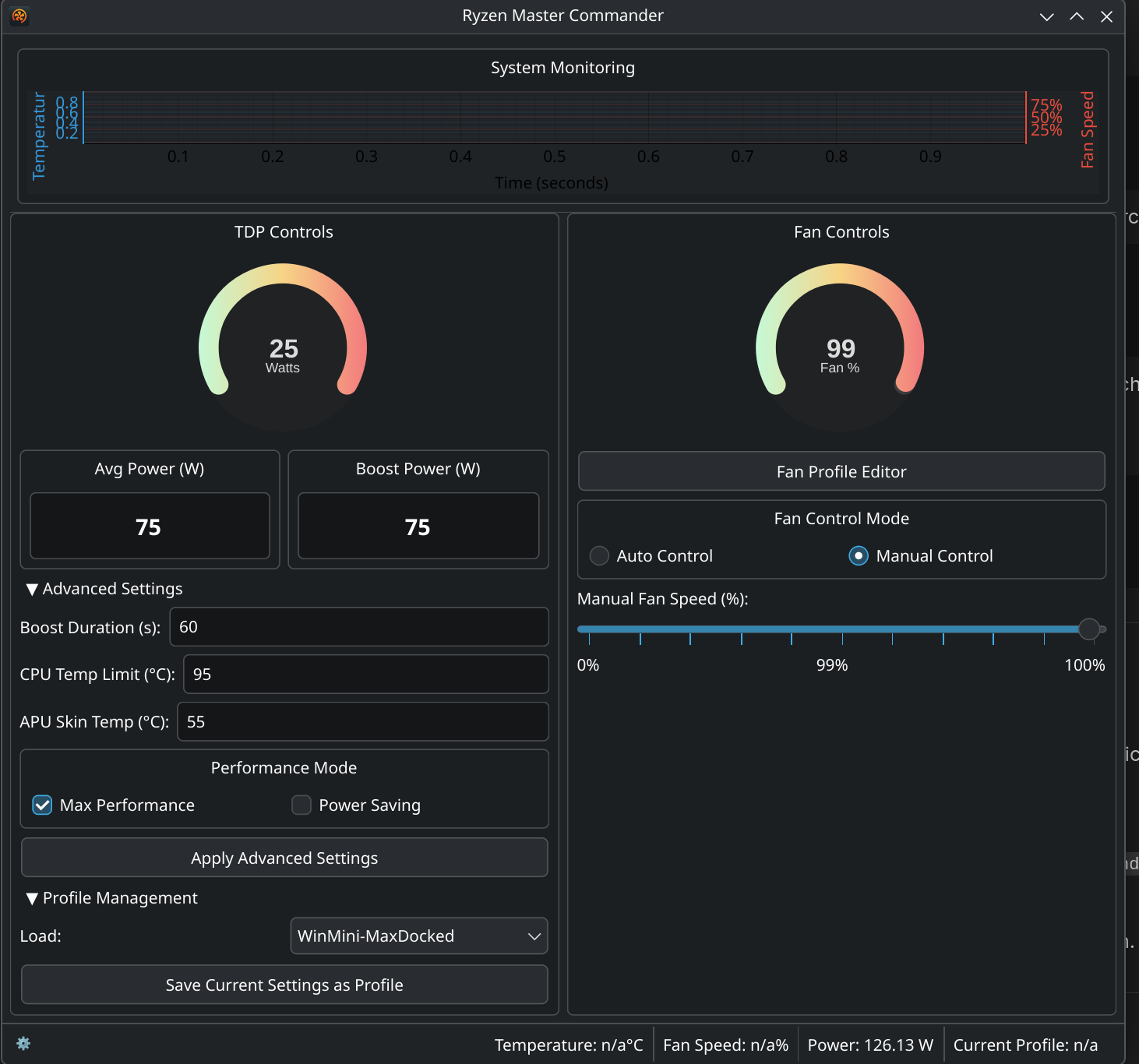
Task: Click the Ryzen Master Commander app icon
Action: (19, 16)
